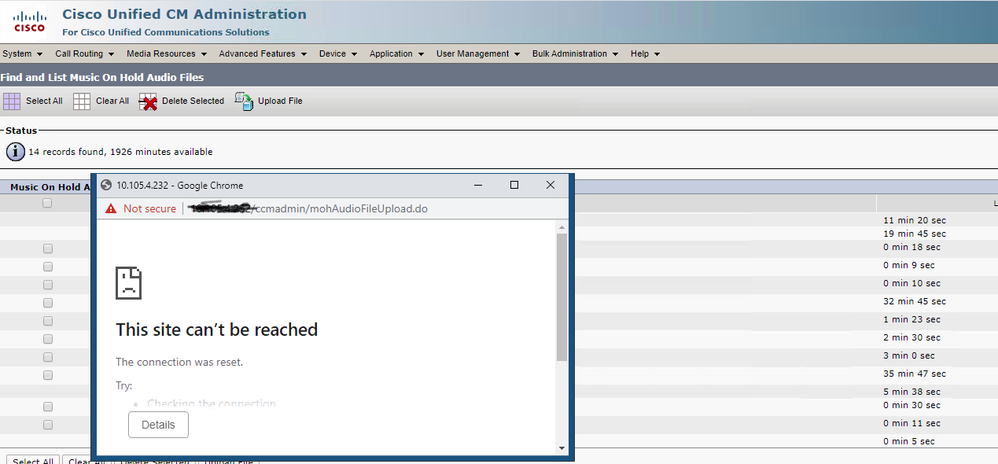The image size is (998, 464).
Task: Click the sad page error icon
Action: (x=128, y=283)
